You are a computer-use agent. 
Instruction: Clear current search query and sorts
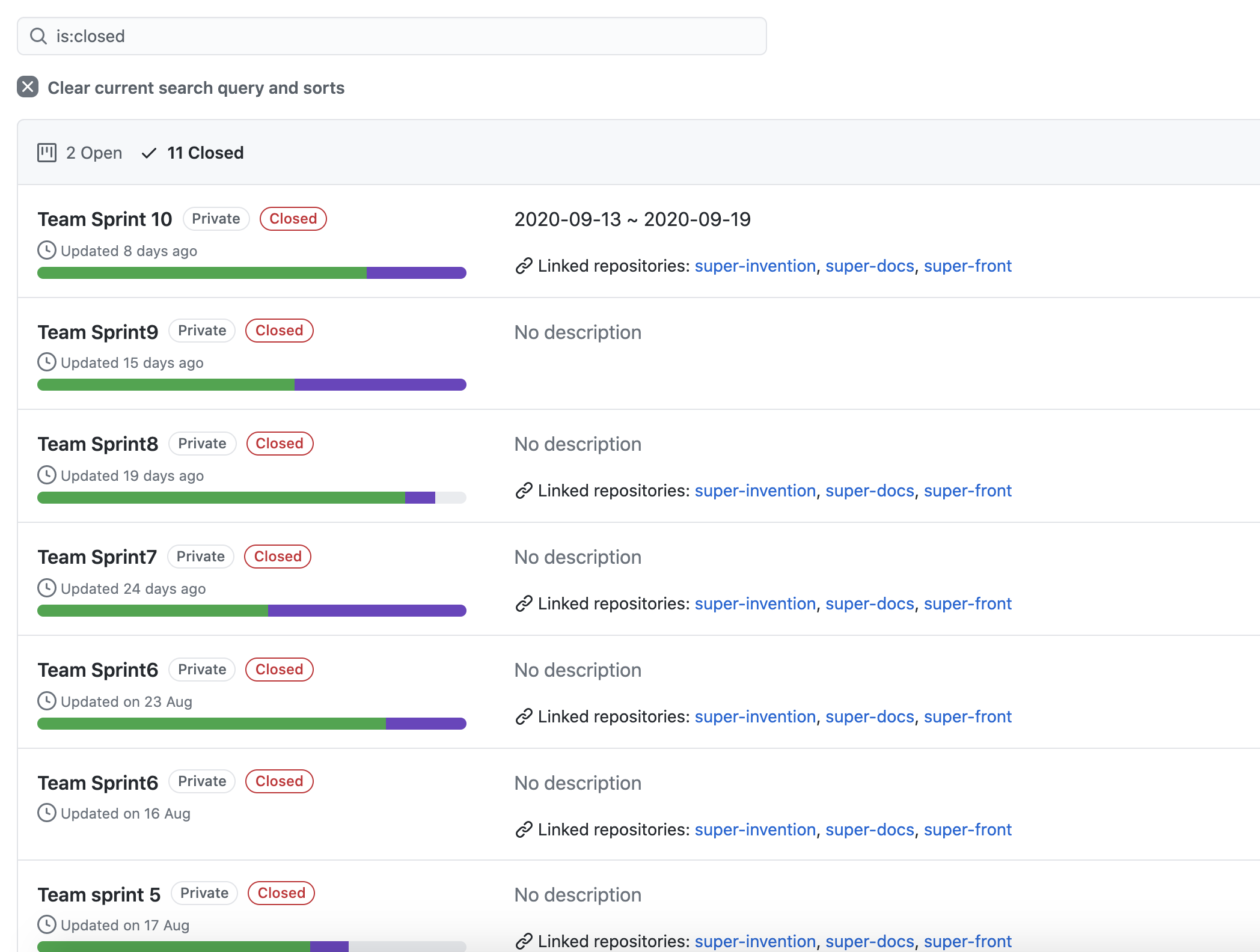[x=195, y=88]
